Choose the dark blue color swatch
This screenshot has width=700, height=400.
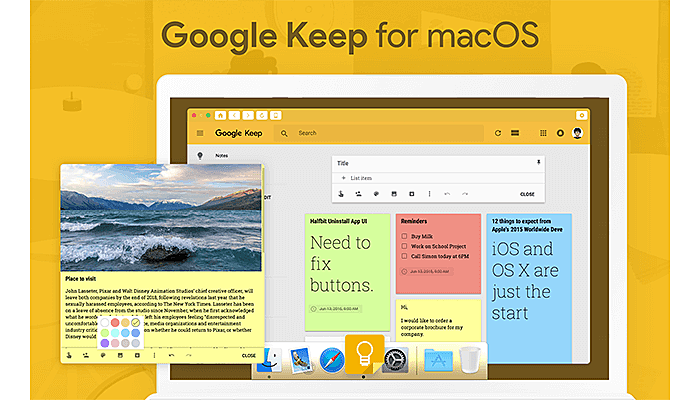click(x=136, y=333)
